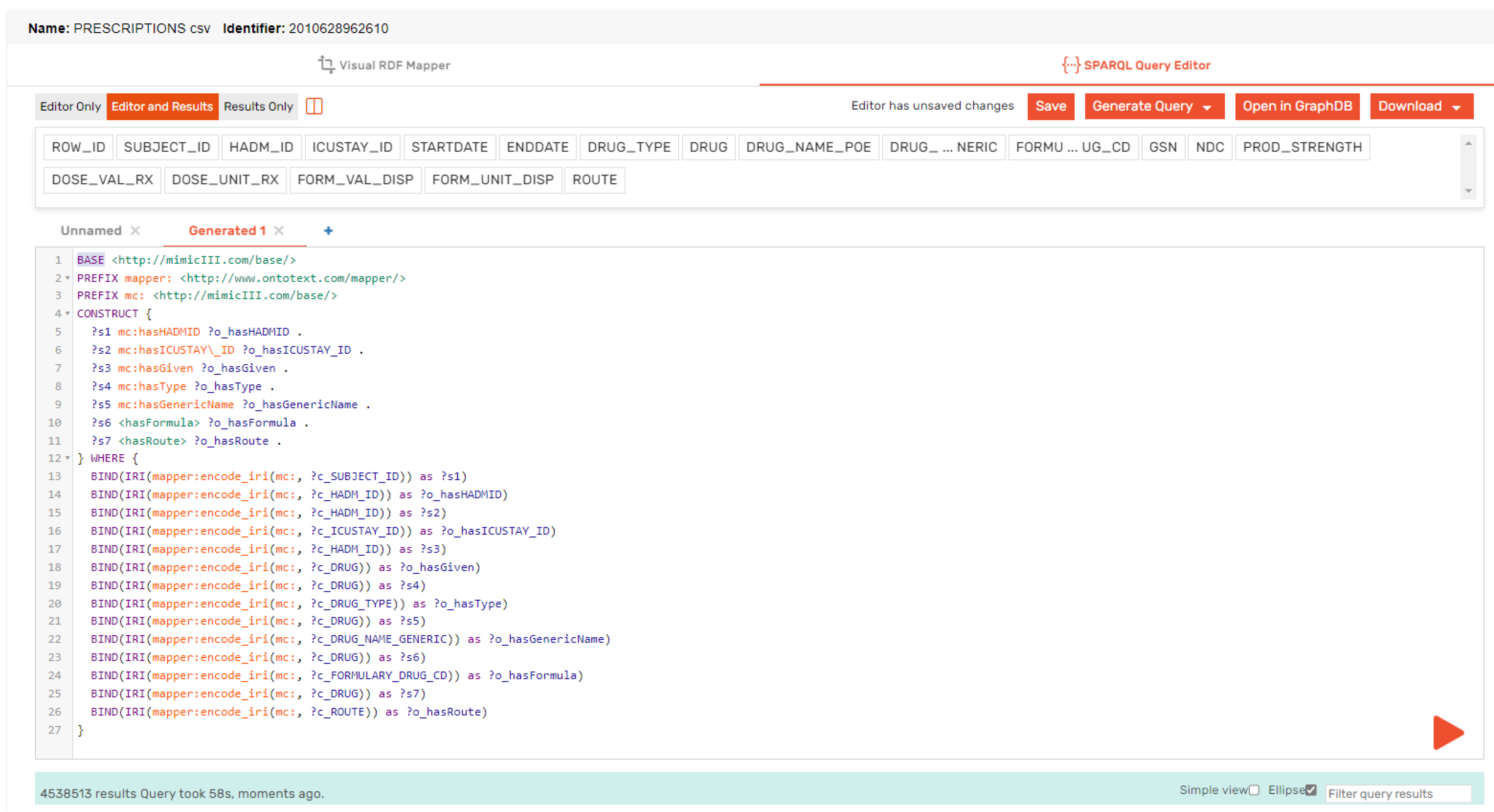Close the Unnamed query tab
1494x812 pixels.
click(135, 231)
